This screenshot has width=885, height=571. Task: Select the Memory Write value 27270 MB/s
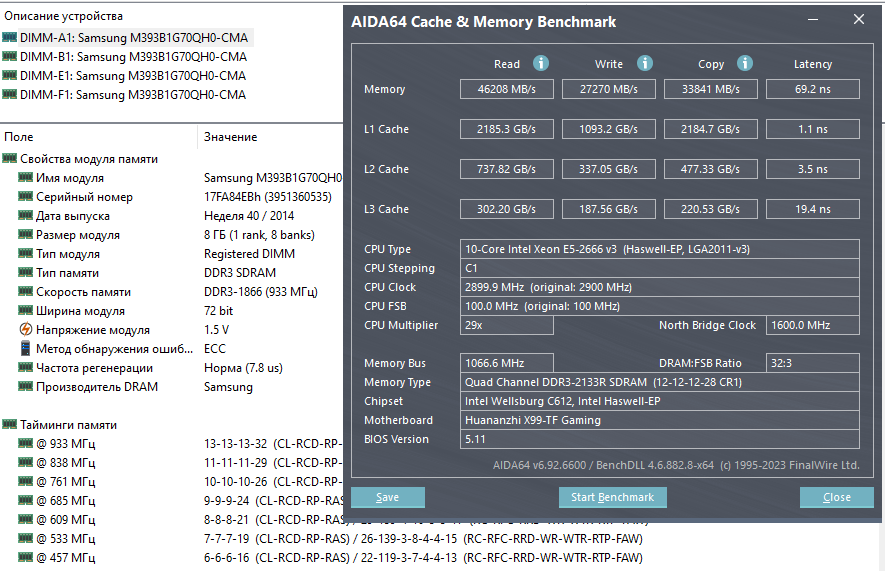[x=608, y=89]
